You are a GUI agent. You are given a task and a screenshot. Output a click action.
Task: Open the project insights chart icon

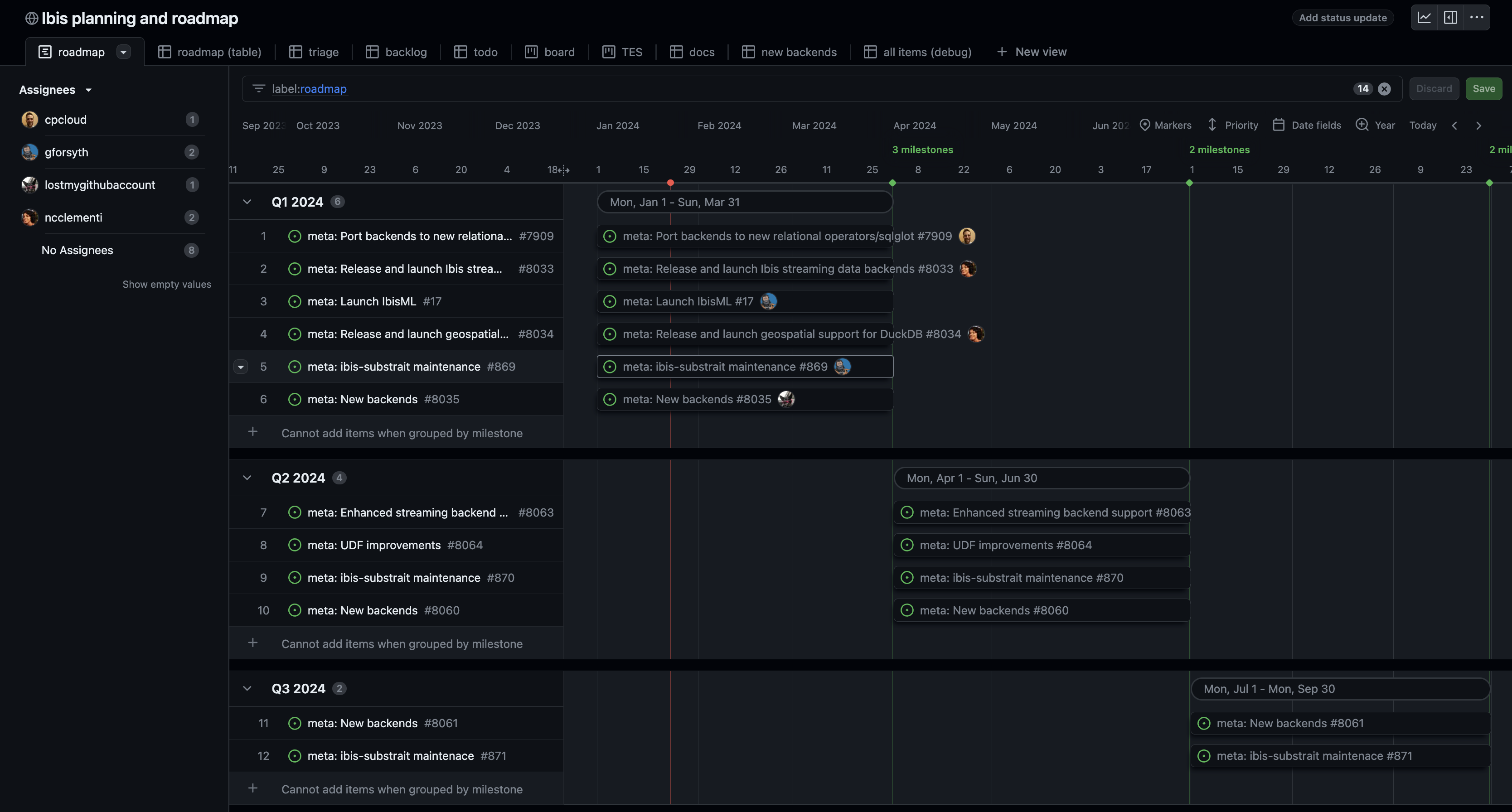tap(1424, 18)
